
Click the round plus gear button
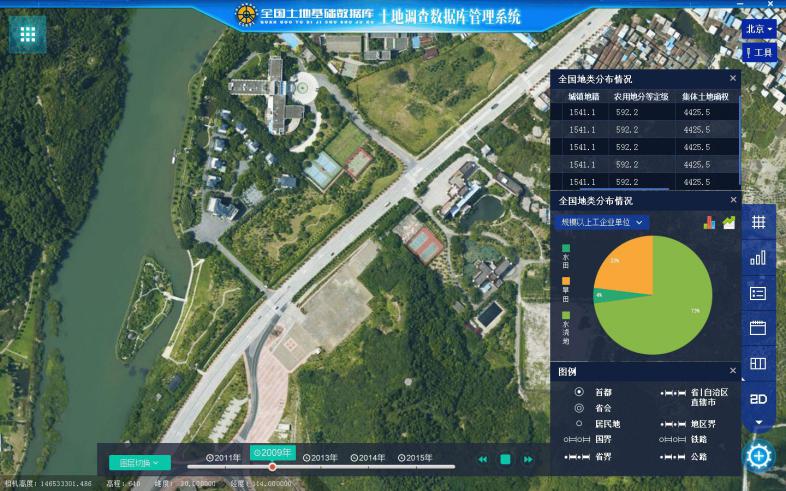click(x=760, y=456)
